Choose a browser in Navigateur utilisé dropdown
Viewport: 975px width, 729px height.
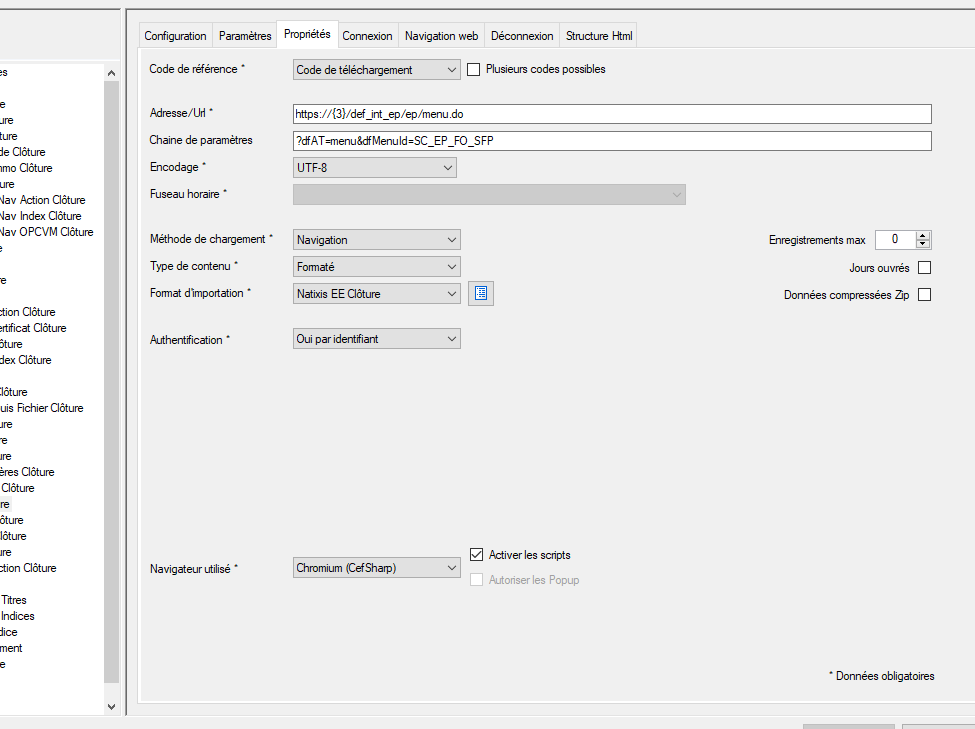(x=376, y=568)
